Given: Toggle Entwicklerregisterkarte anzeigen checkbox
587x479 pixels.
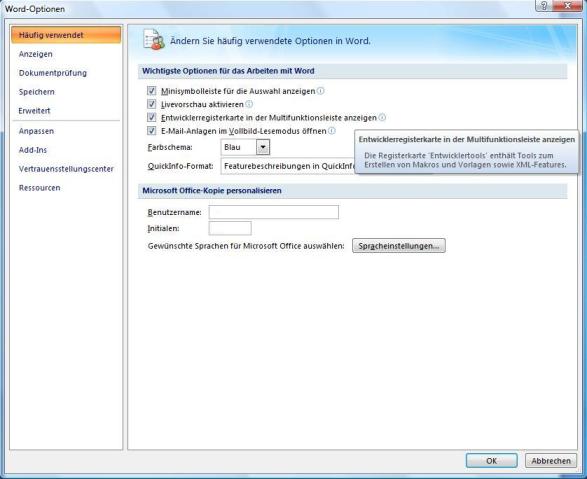Looking at the screenshot, I should pyautogui.click(x=152, y=118).
